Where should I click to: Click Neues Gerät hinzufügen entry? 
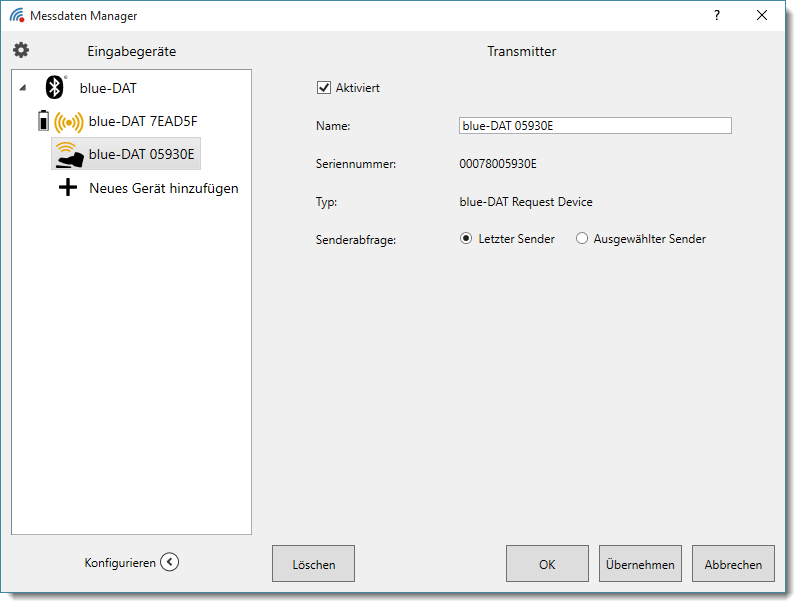coord(163,188)
